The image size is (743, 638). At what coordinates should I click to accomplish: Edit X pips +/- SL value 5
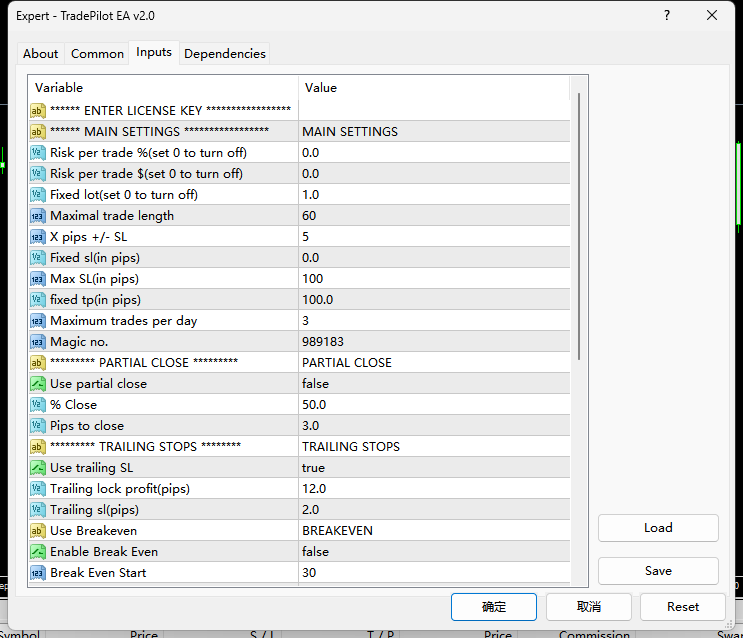click(x=434, y=237)
